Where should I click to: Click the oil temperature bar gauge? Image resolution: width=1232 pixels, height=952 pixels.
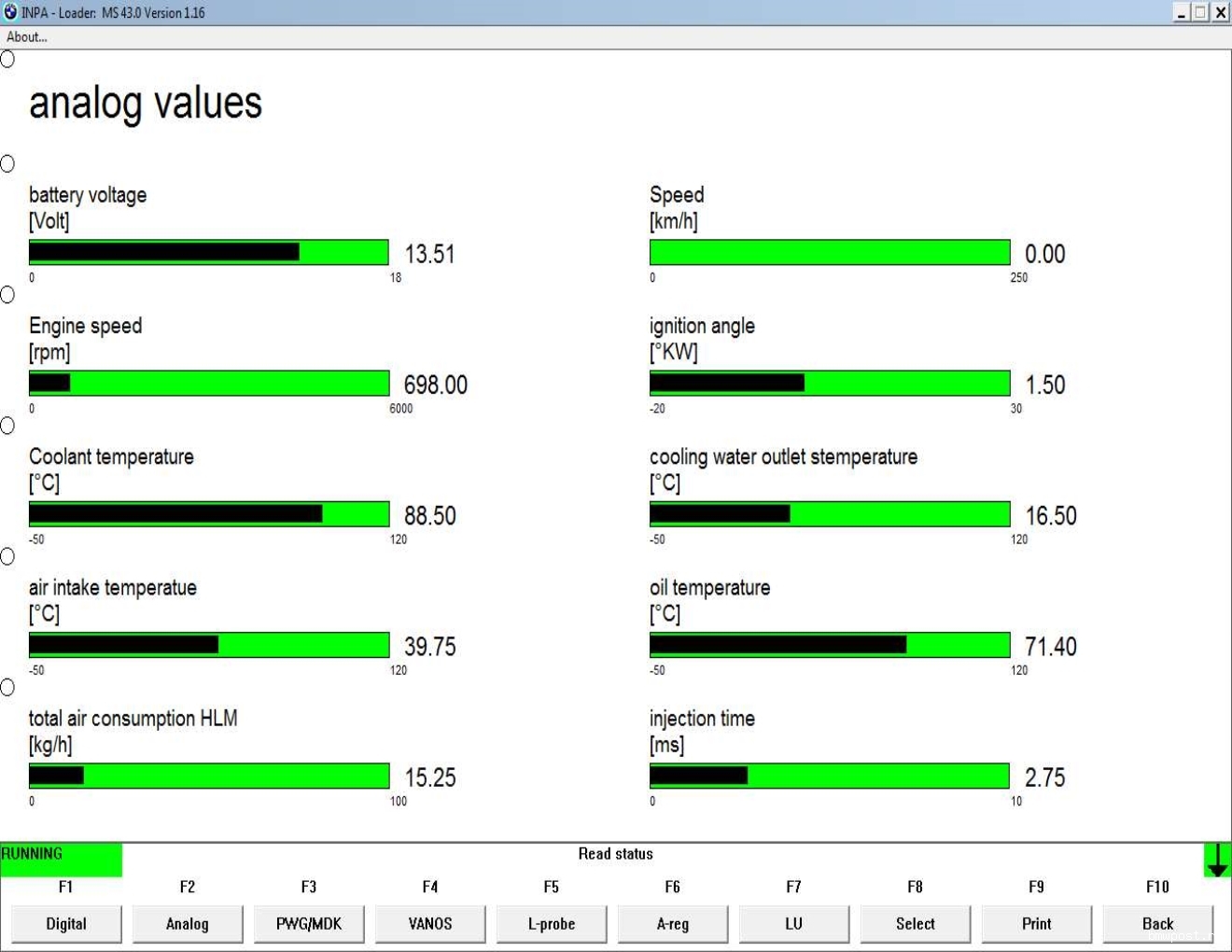830,645
